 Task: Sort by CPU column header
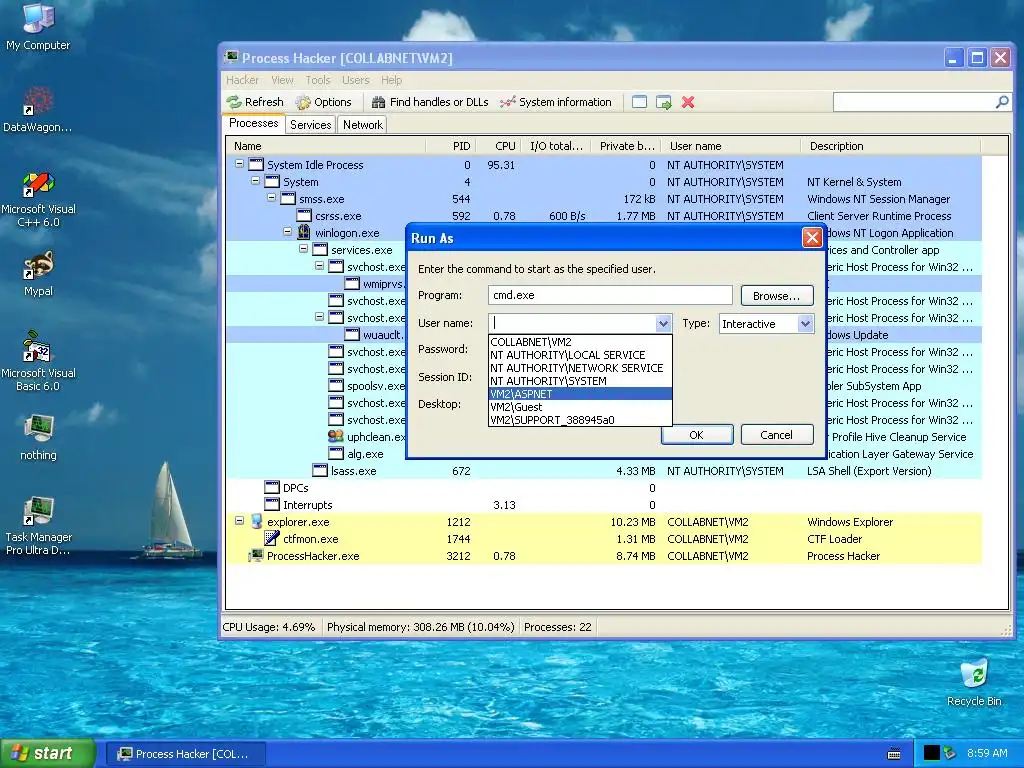point(498,146)
